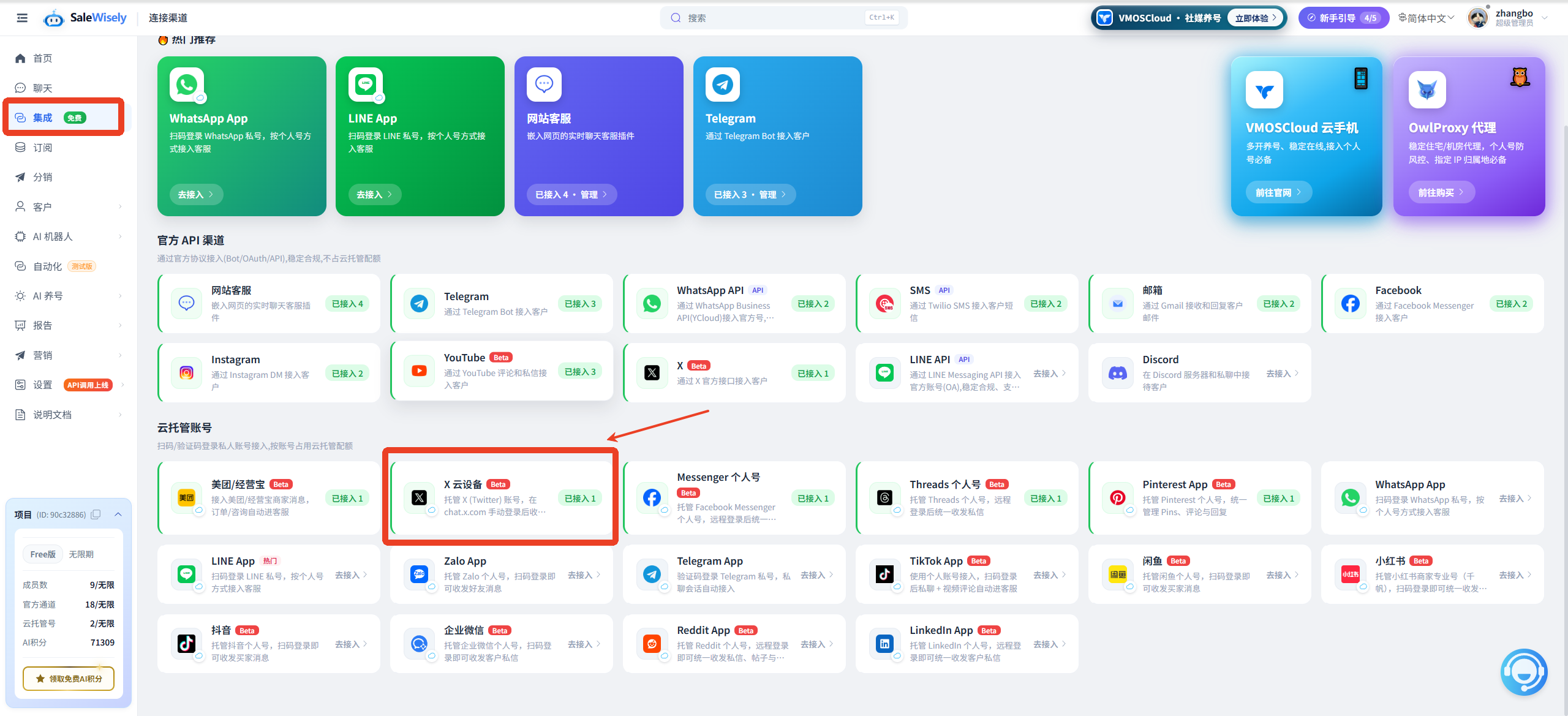The width and height of the screenshot is (1568, 716).
Task: Click the Threads 个人号 icon
Action: (884, 497)
